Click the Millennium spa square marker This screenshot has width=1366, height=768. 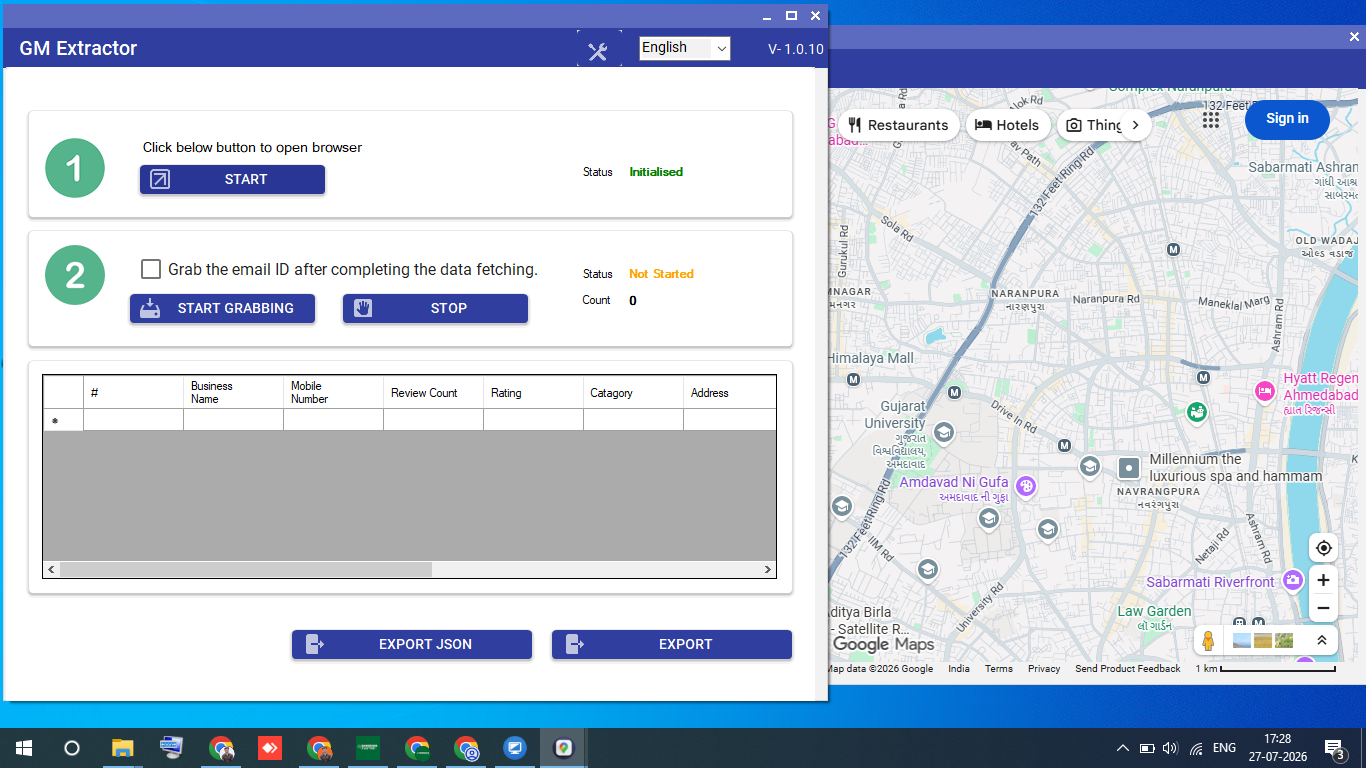tap(1129, 467)
